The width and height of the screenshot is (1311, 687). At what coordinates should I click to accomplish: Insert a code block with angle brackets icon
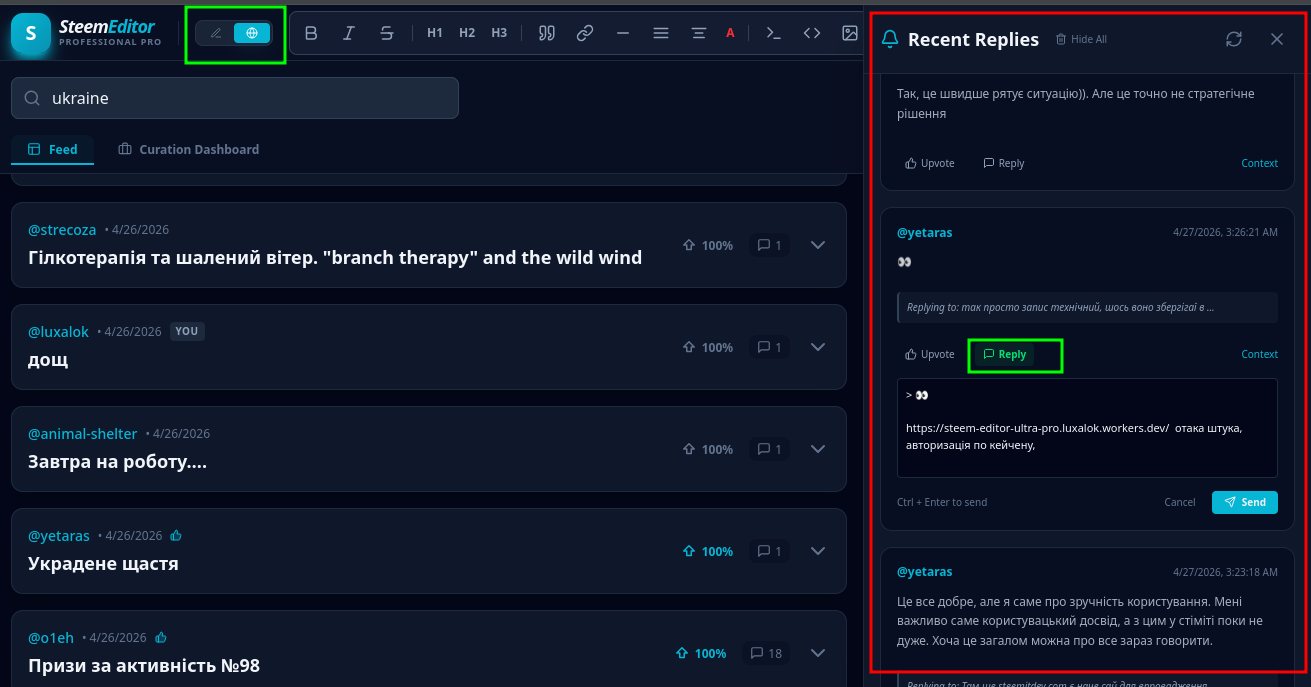click(x=812, y=33)
